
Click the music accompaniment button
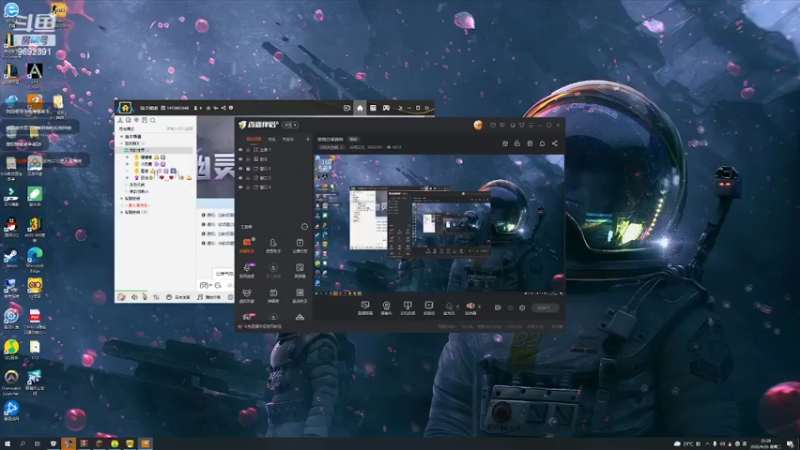[209, 297]
